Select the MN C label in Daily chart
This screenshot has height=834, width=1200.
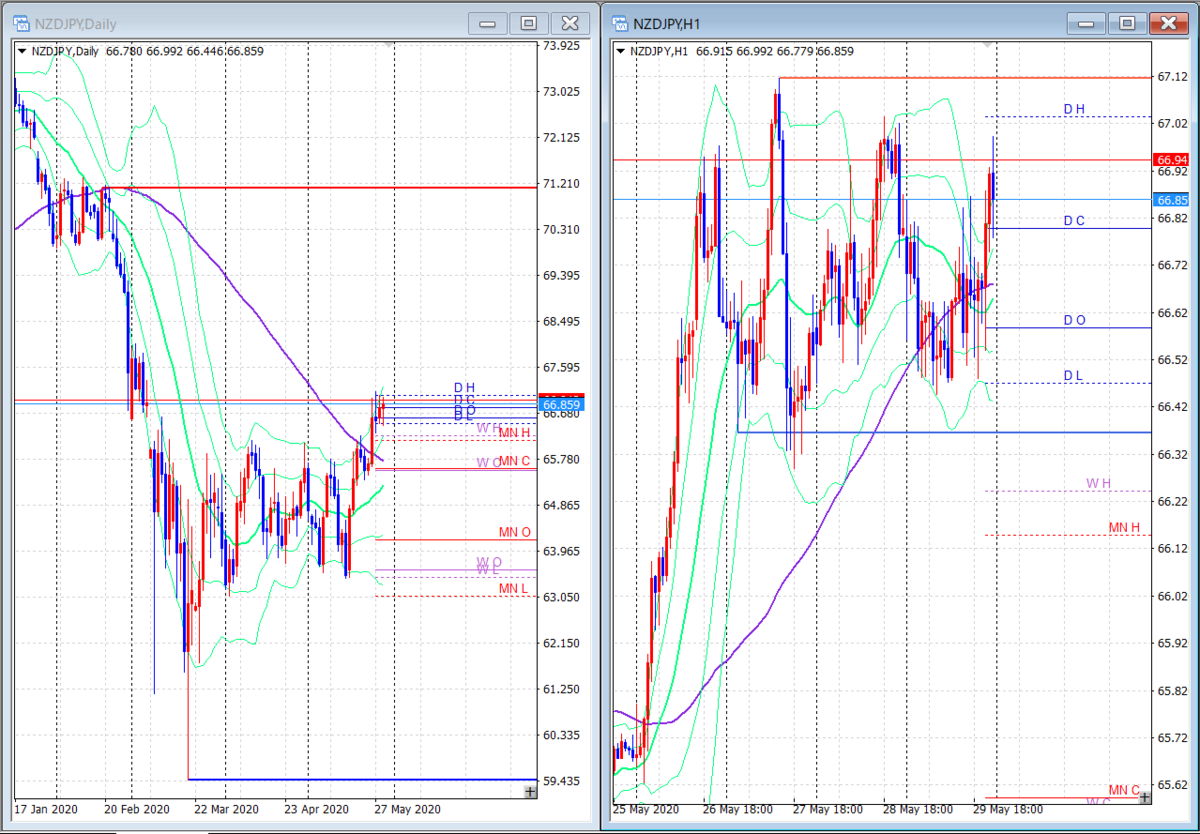point(514,460)
